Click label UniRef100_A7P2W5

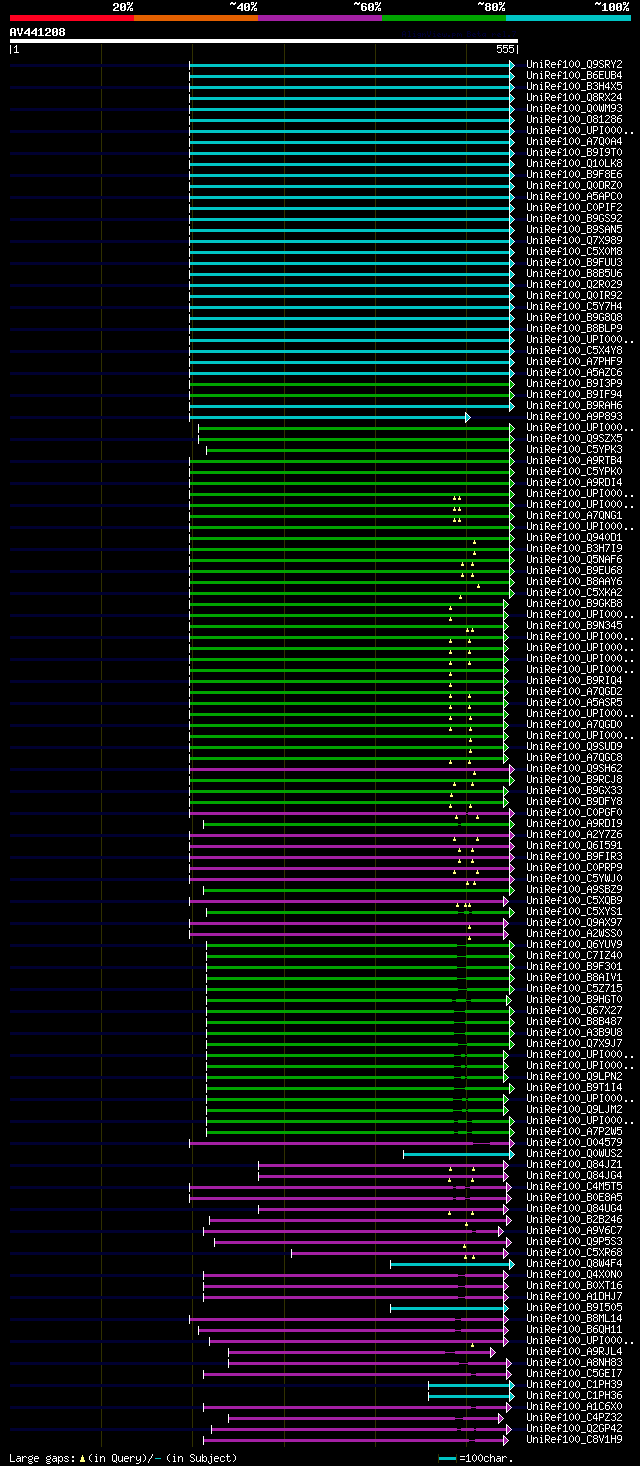pyautogui.click(x=574, y=1131)
